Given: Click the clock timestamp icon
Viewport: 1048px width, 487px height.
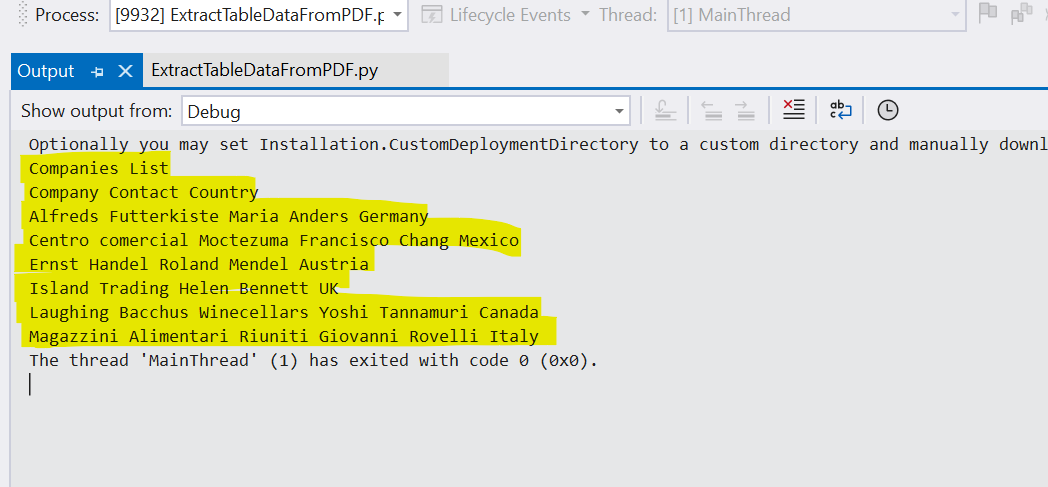Looking at the screenshot, I should (888, 110).
